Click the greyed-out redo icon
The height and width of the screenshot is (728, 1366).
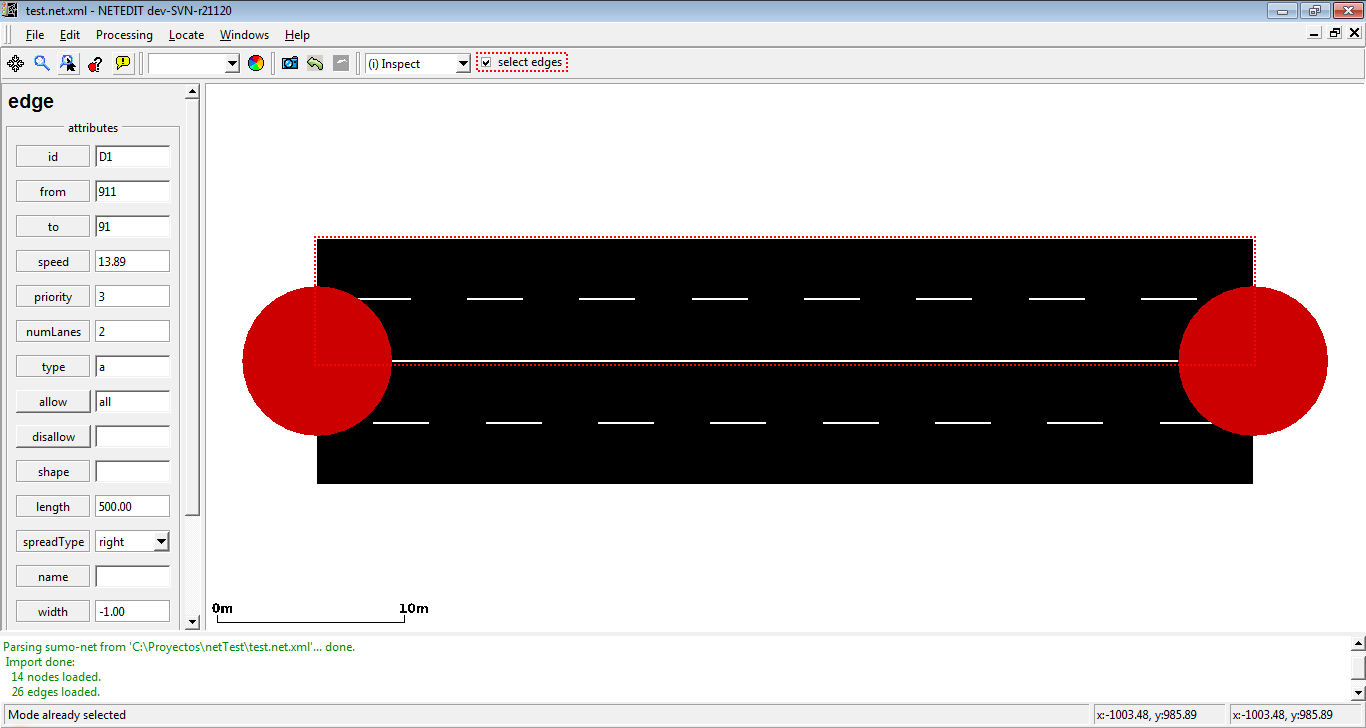341,63
